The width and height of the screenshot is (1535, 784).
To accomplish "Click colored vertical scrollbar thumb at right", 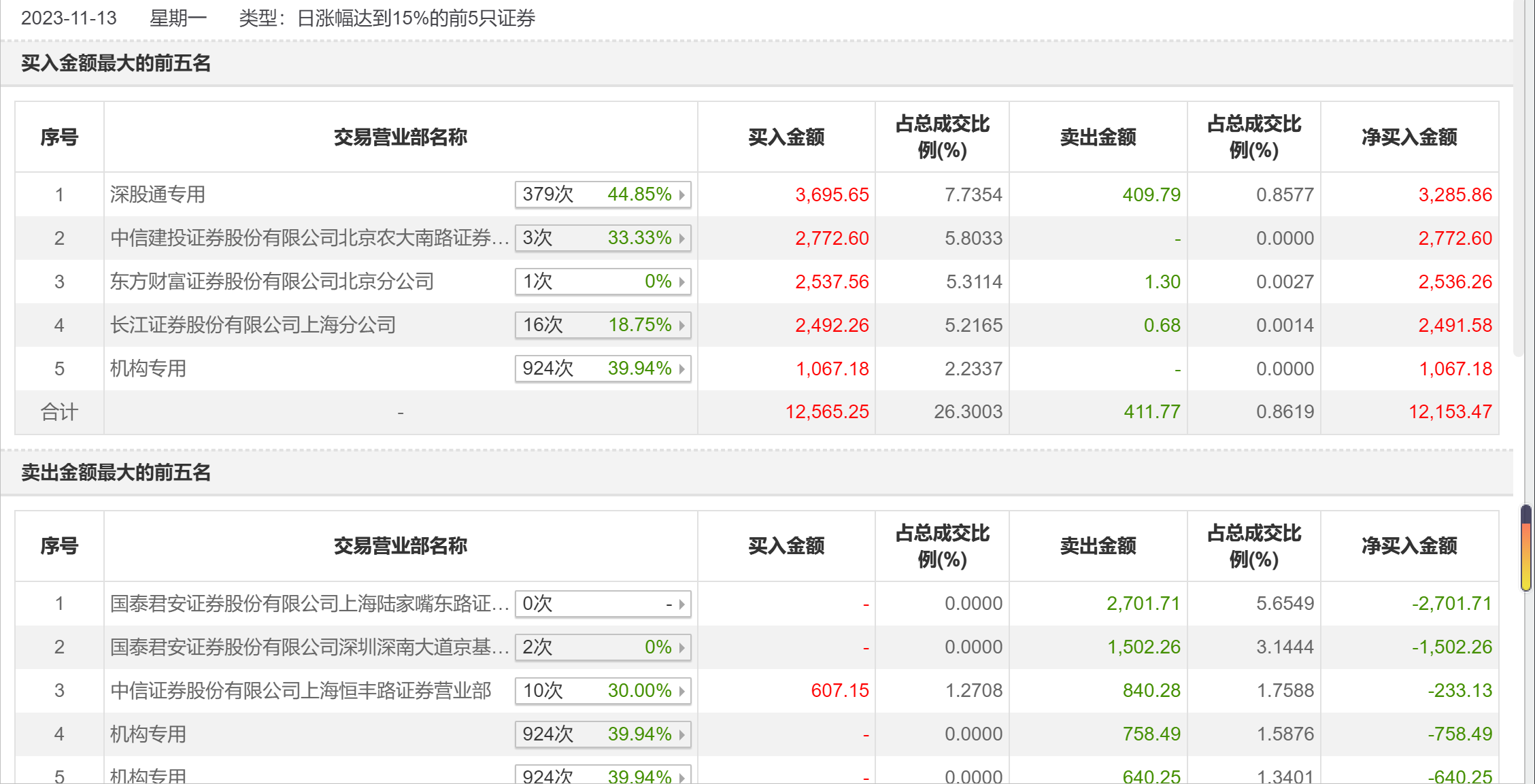I will click(1526, 548).
